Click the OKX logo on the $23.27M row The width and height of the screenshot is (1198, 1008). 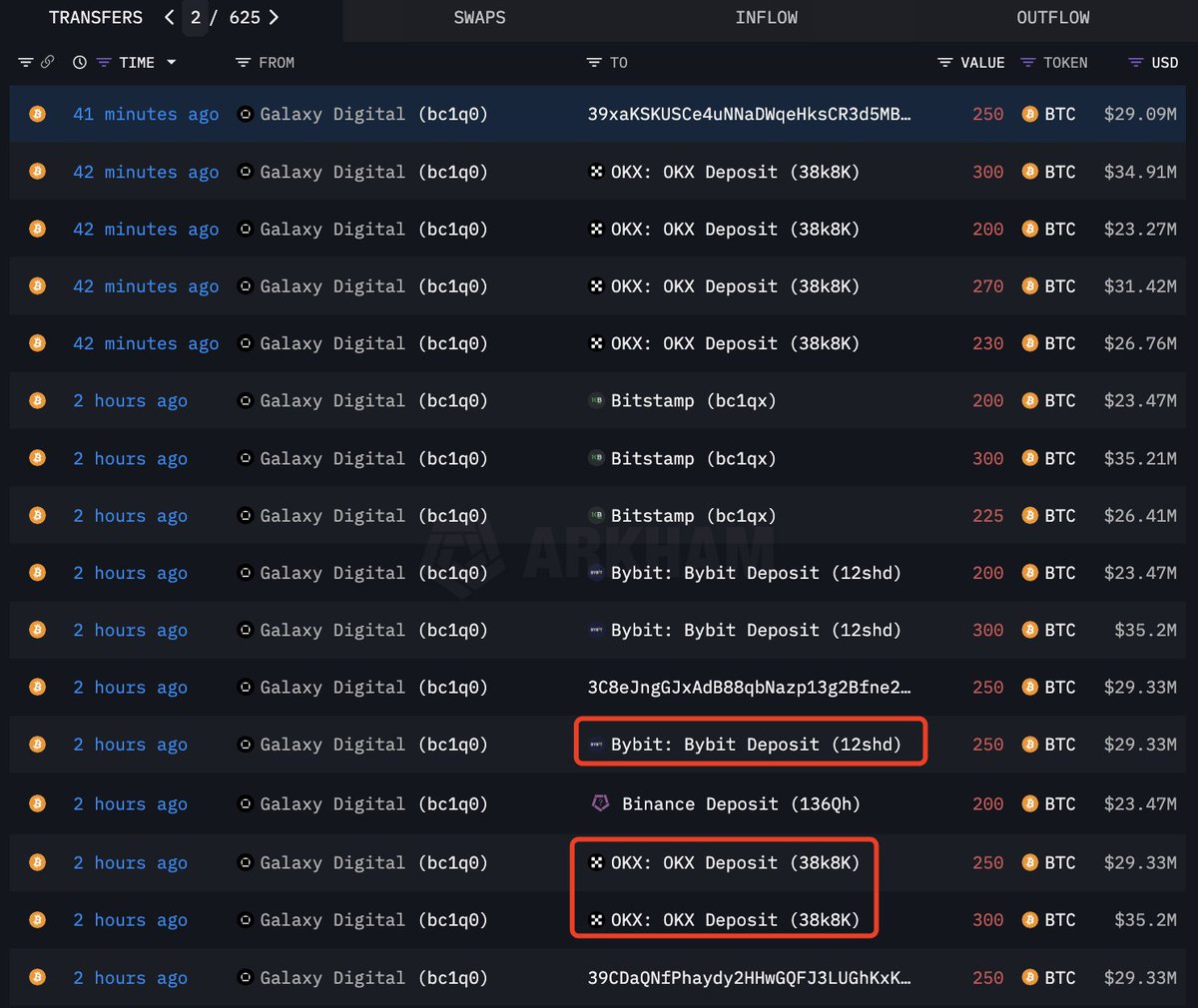tap(596, 229)
